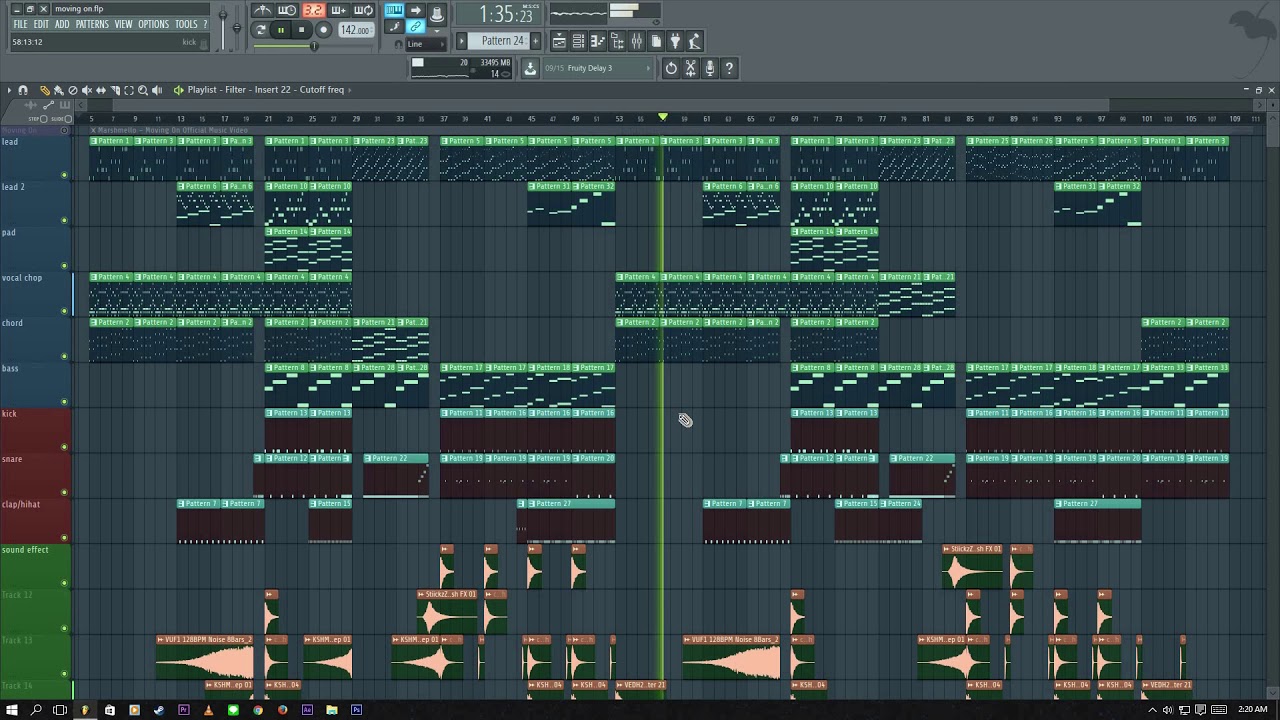Open the OPTIONS menu

153,24
